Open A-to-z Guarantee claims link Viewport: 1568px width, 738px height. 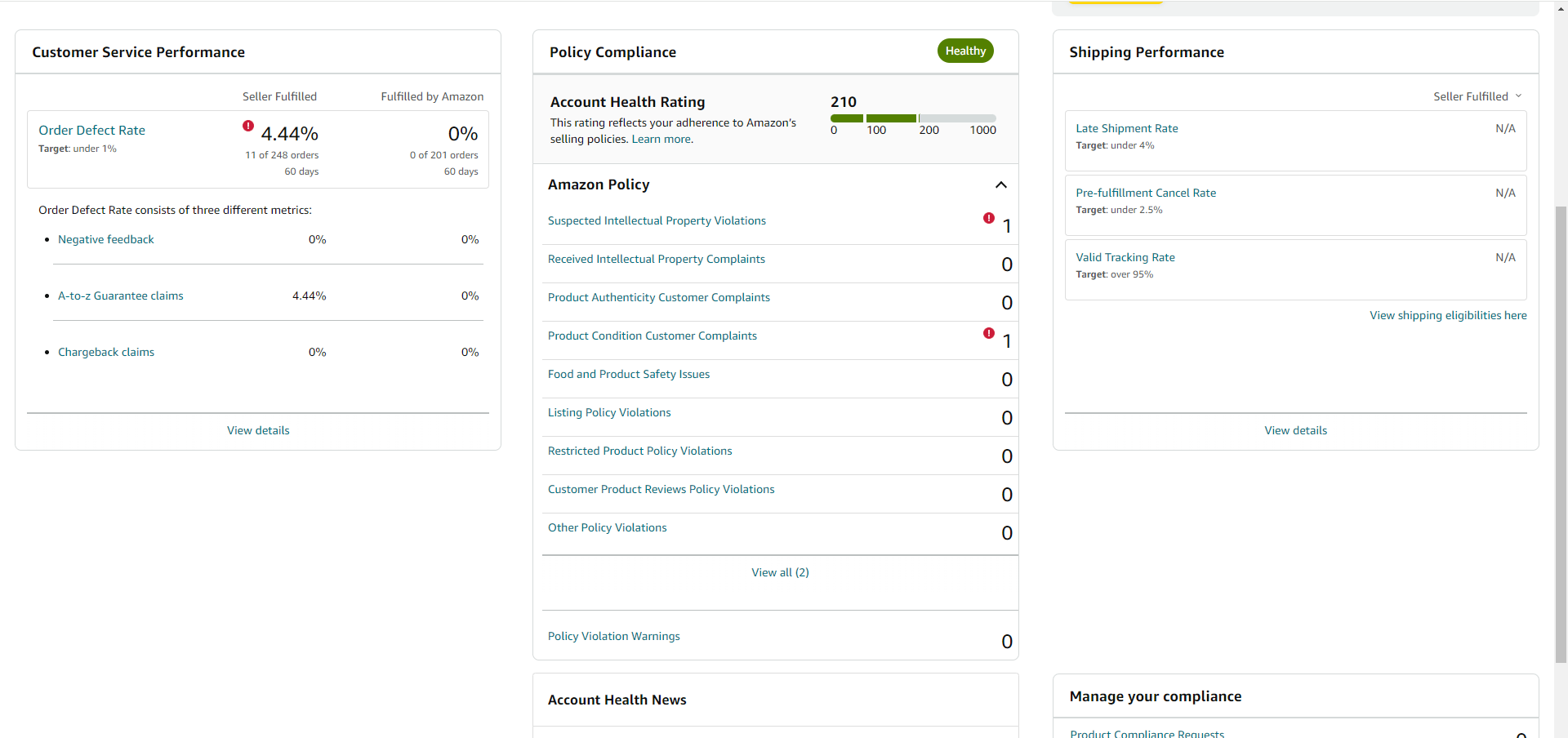(121, 296)
